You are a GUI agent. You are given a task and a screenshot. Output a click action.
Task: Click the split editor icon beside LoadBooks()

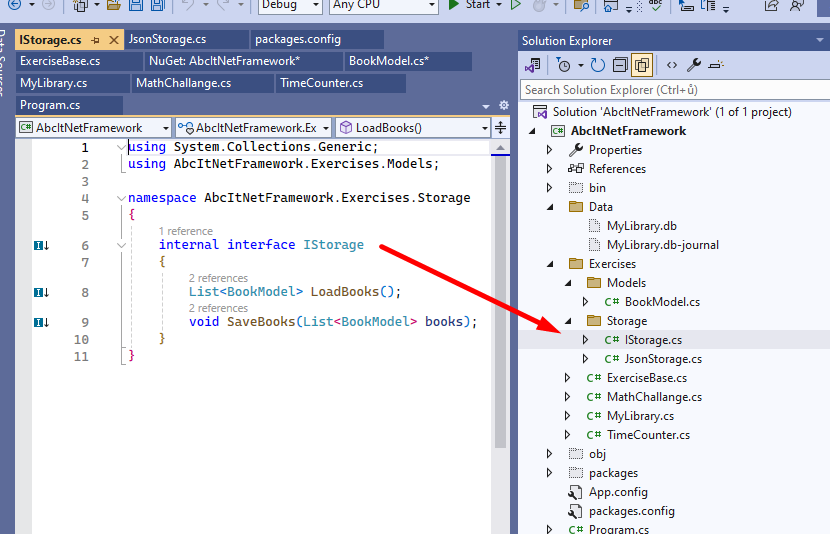click(x=500, y=128)
